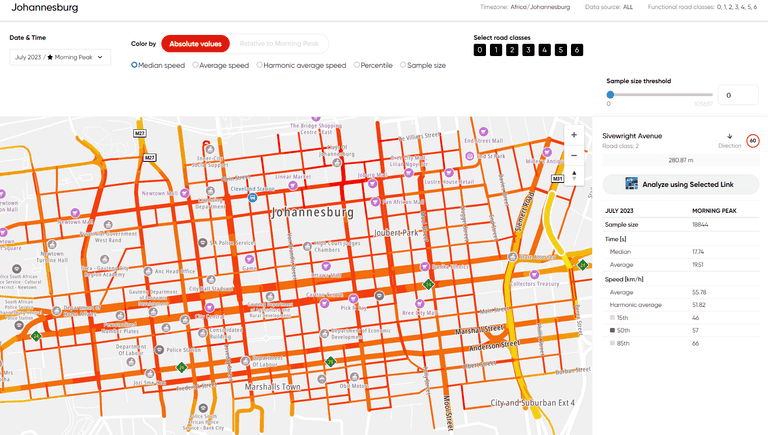768x435 pixels.
Task: Click Analyze using Selected Link button
Action: [x=680, y=184]
